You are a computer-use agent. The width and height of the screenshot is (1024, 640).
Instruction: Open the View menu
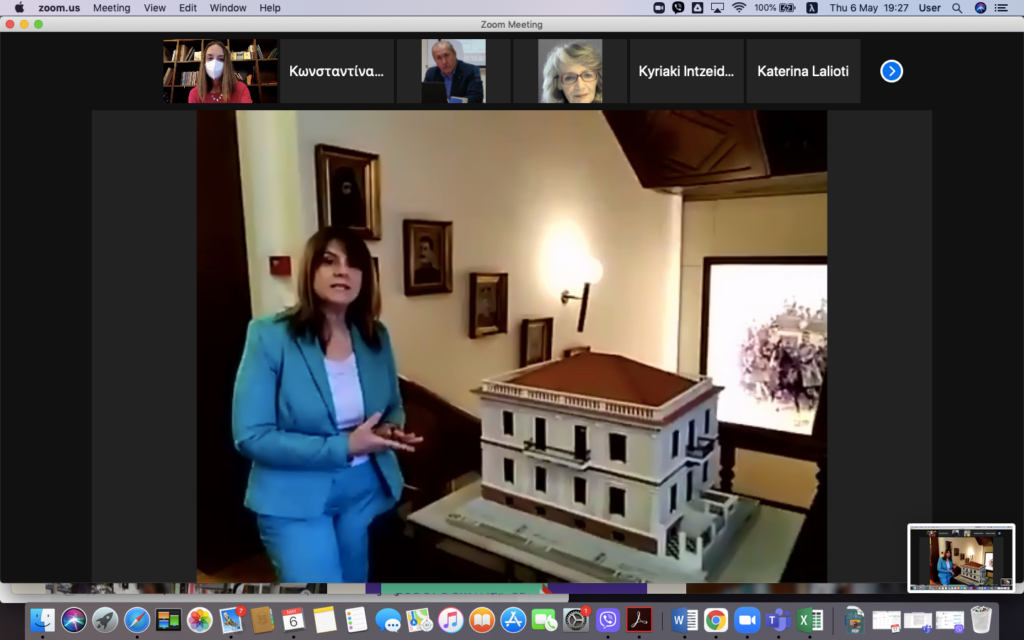click(154, 8)
